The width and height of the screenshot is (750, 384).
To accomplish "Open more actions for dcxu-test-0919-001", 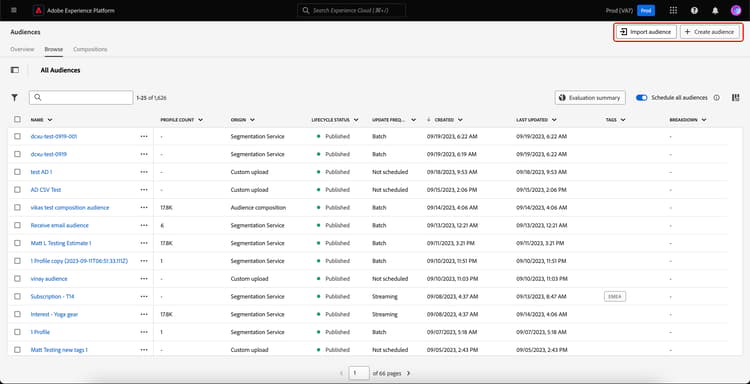I will (144, 136).
